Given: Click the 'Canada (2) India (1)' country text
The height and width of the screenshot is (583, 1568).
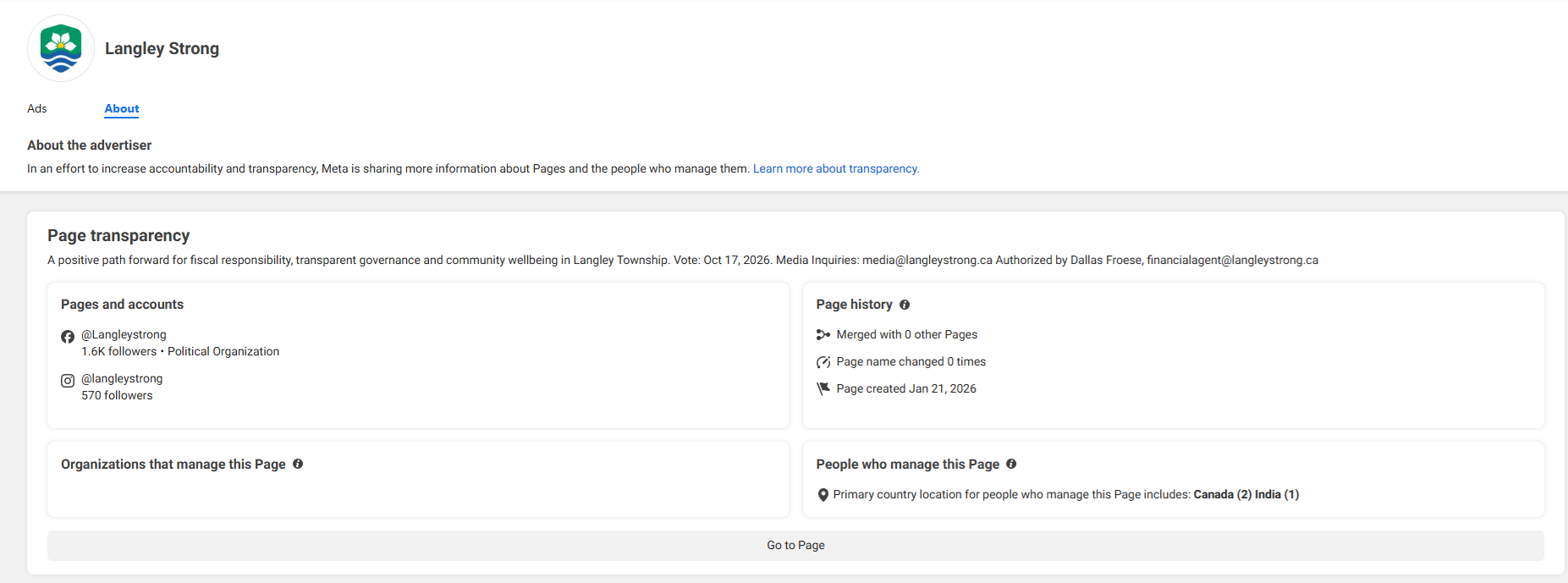Looking at the screenshot, I should point(1246,494).
